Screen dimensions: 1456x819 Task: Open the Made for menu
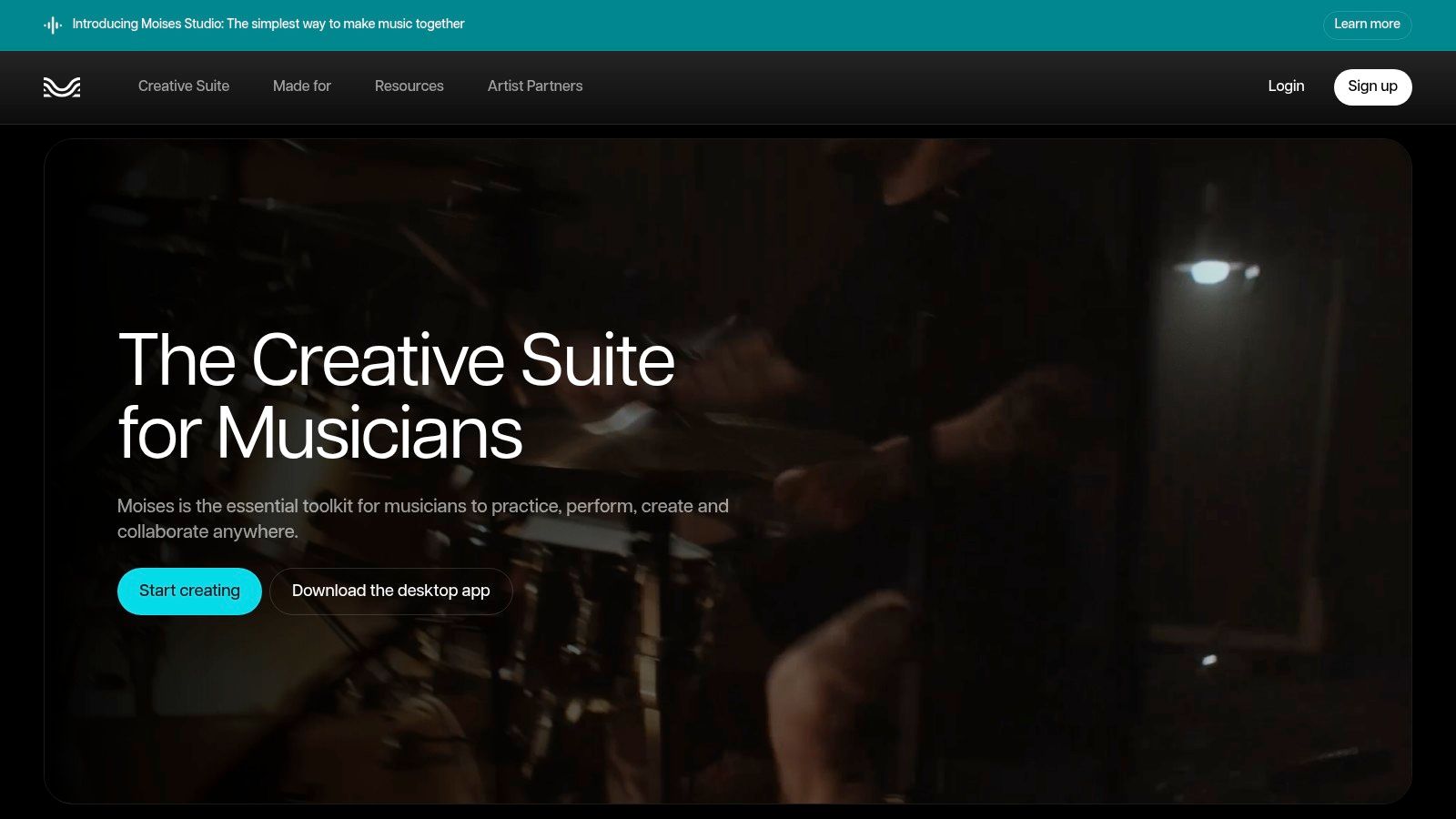(302, 86)
